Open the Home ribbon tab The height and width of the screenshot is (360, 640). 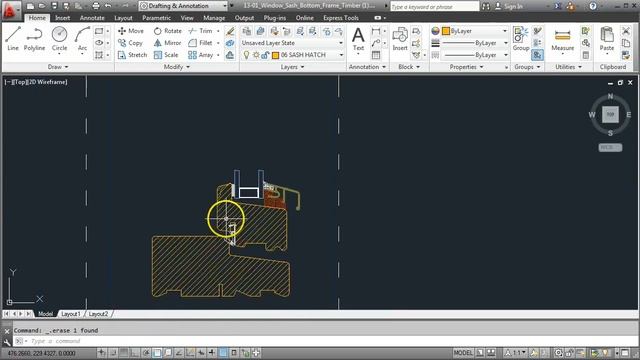37,18
